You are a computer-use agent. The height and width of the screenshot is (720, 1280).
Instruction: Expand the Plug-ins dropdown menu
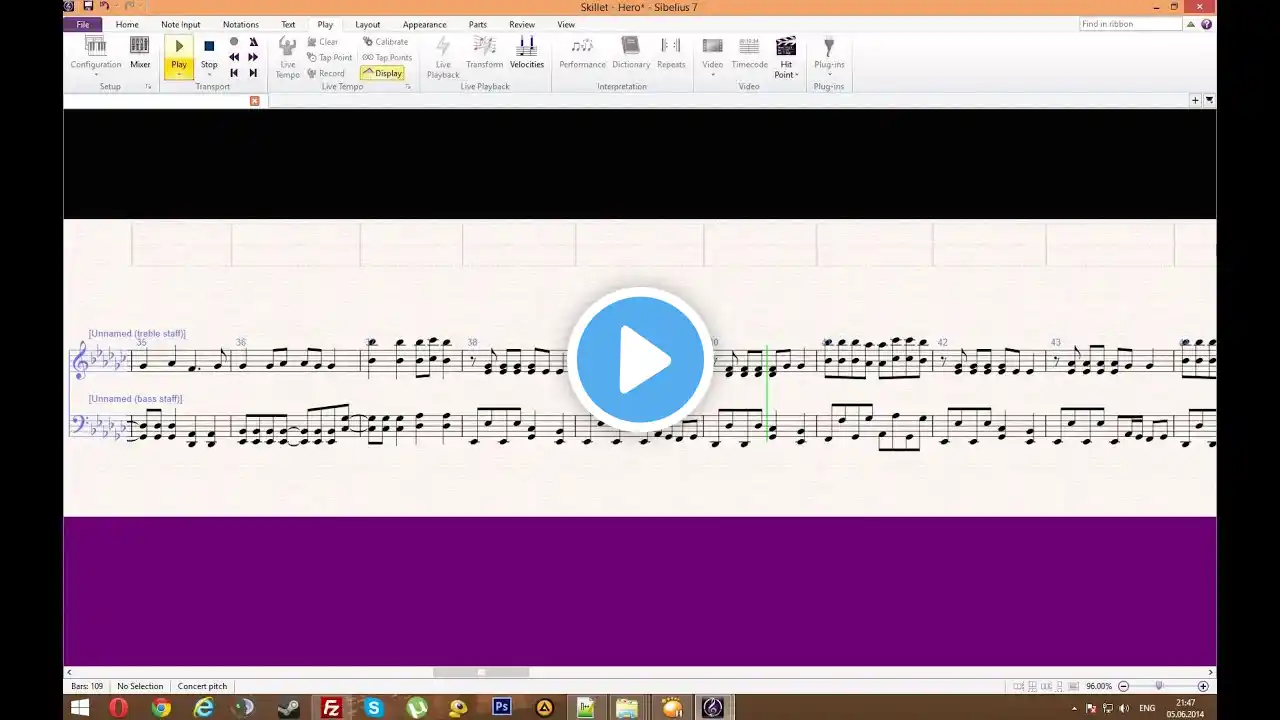click(x=829, y=57)
